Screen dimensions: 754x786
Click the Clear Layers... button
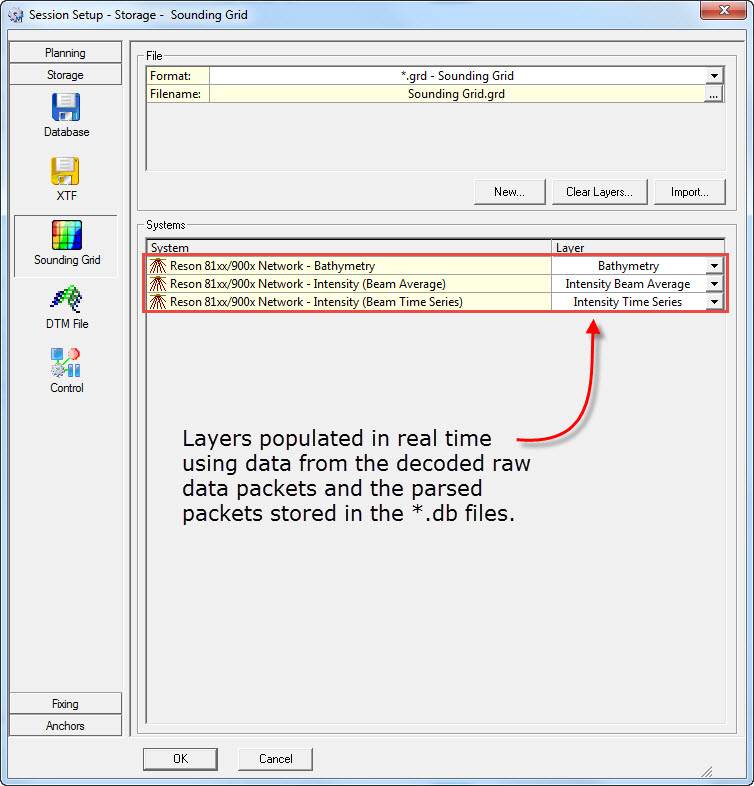600,192
